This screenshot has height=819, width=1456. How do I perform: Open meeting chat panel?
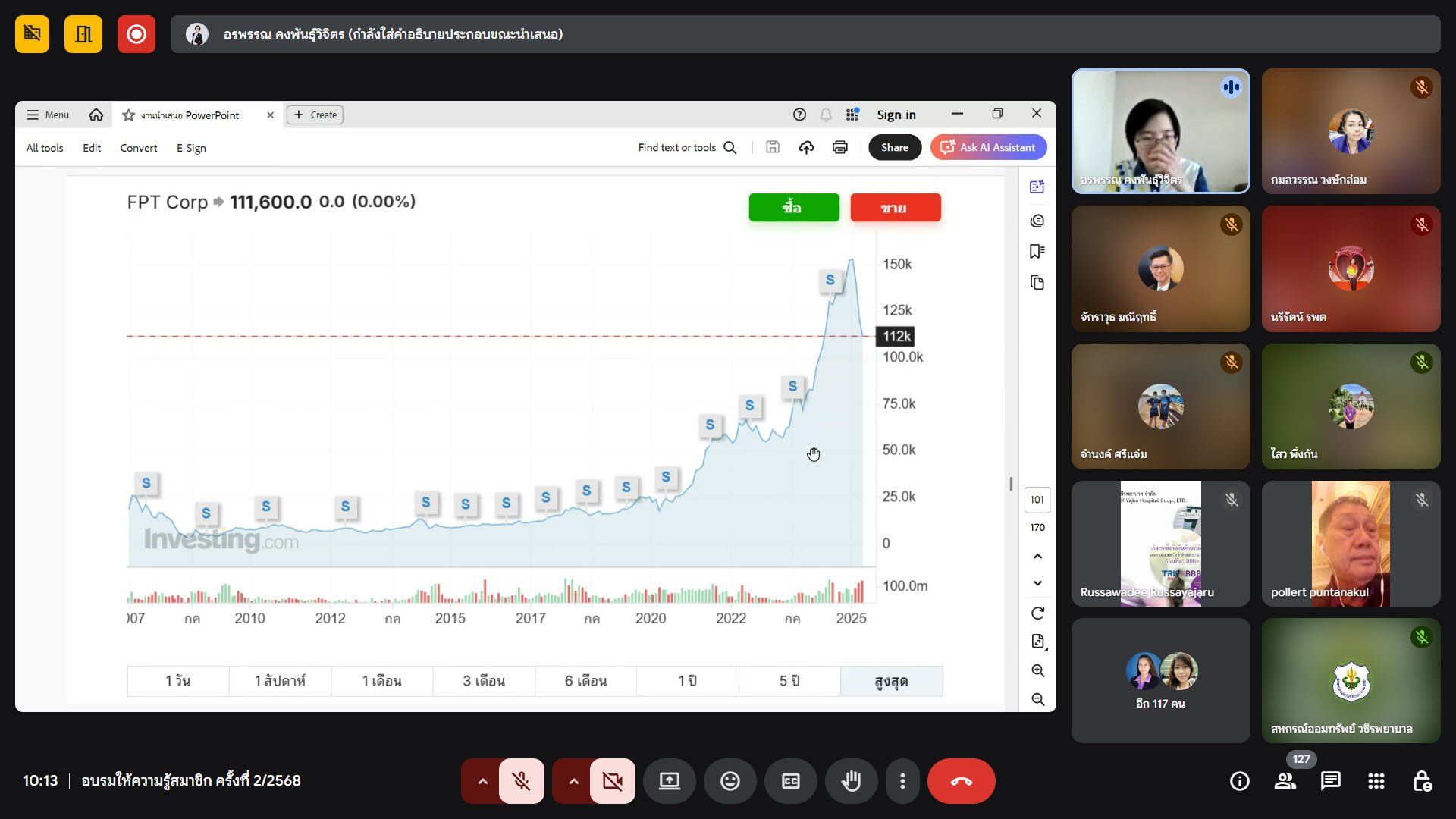pyautogui.click(x=1331, y=781)
